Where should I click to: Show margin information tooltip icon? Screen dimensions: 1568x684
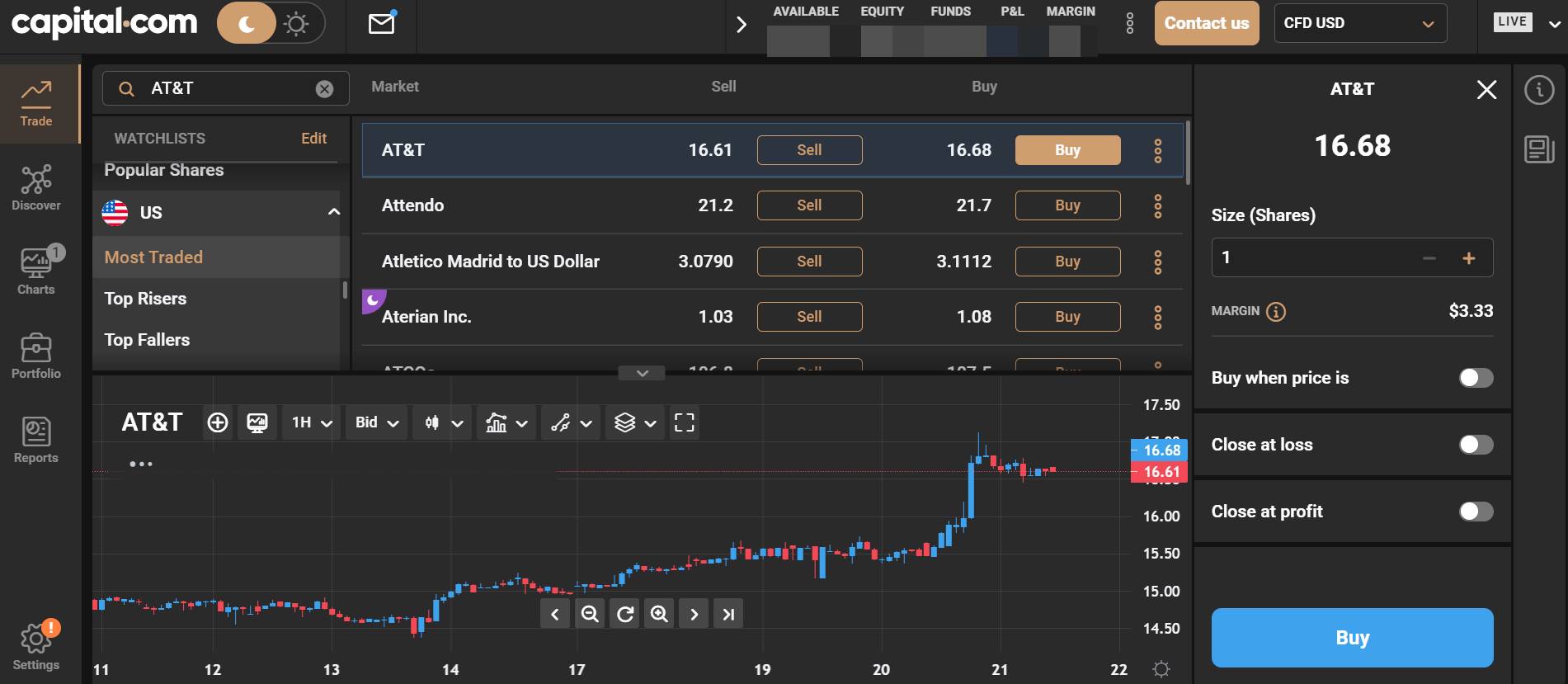click(x=1276, y=311)
